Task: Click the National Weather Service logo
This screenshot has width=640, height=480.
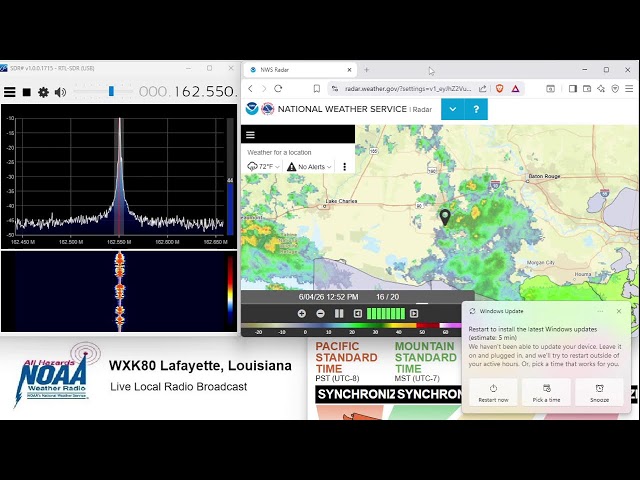Action: point(268,109)
